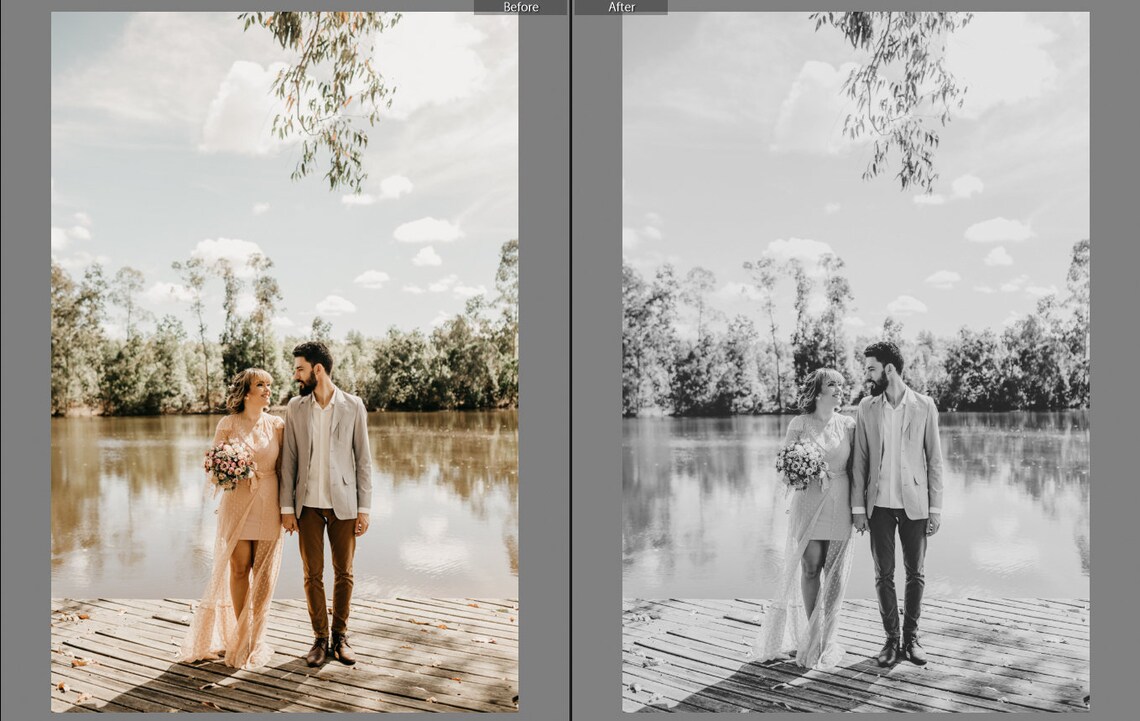This screenshot has width=1140, height=721.
Task: Switch to the After view label
Action: pos(621,7)
